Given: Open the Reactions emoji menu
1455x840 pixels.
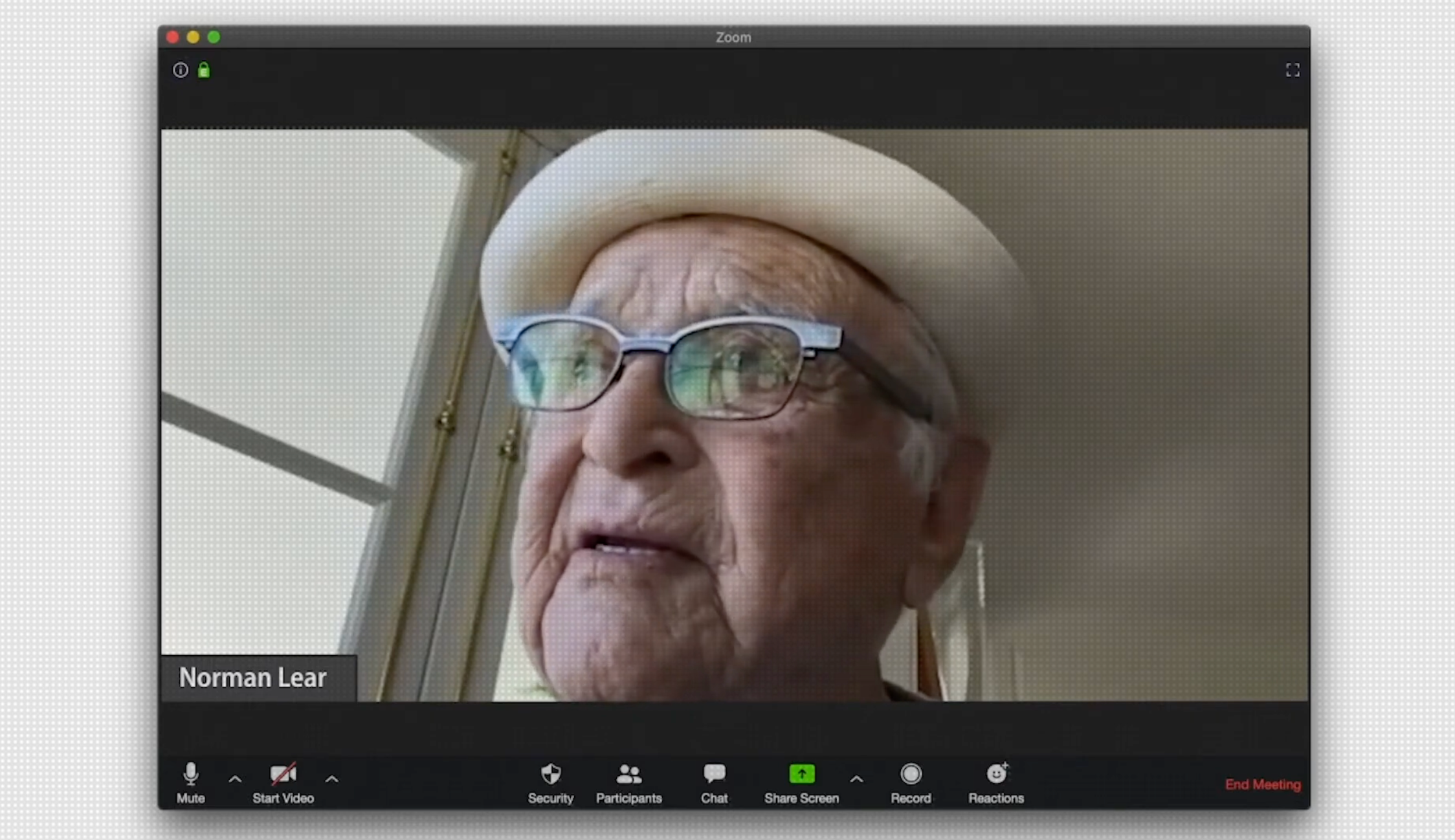Looking at the screenshot, I should pos(996,783).
